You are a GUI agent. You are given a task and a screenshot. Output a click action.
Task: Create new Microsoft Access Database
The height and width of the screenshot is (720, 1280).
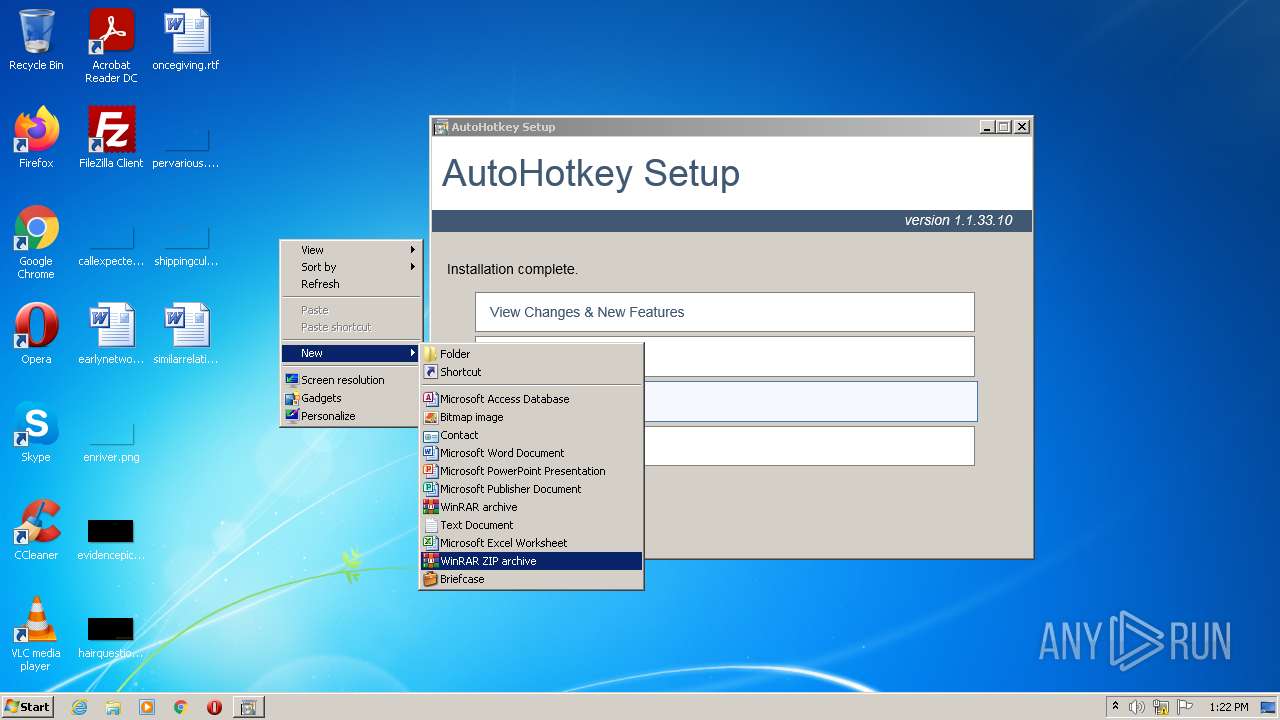pos(531,399)
